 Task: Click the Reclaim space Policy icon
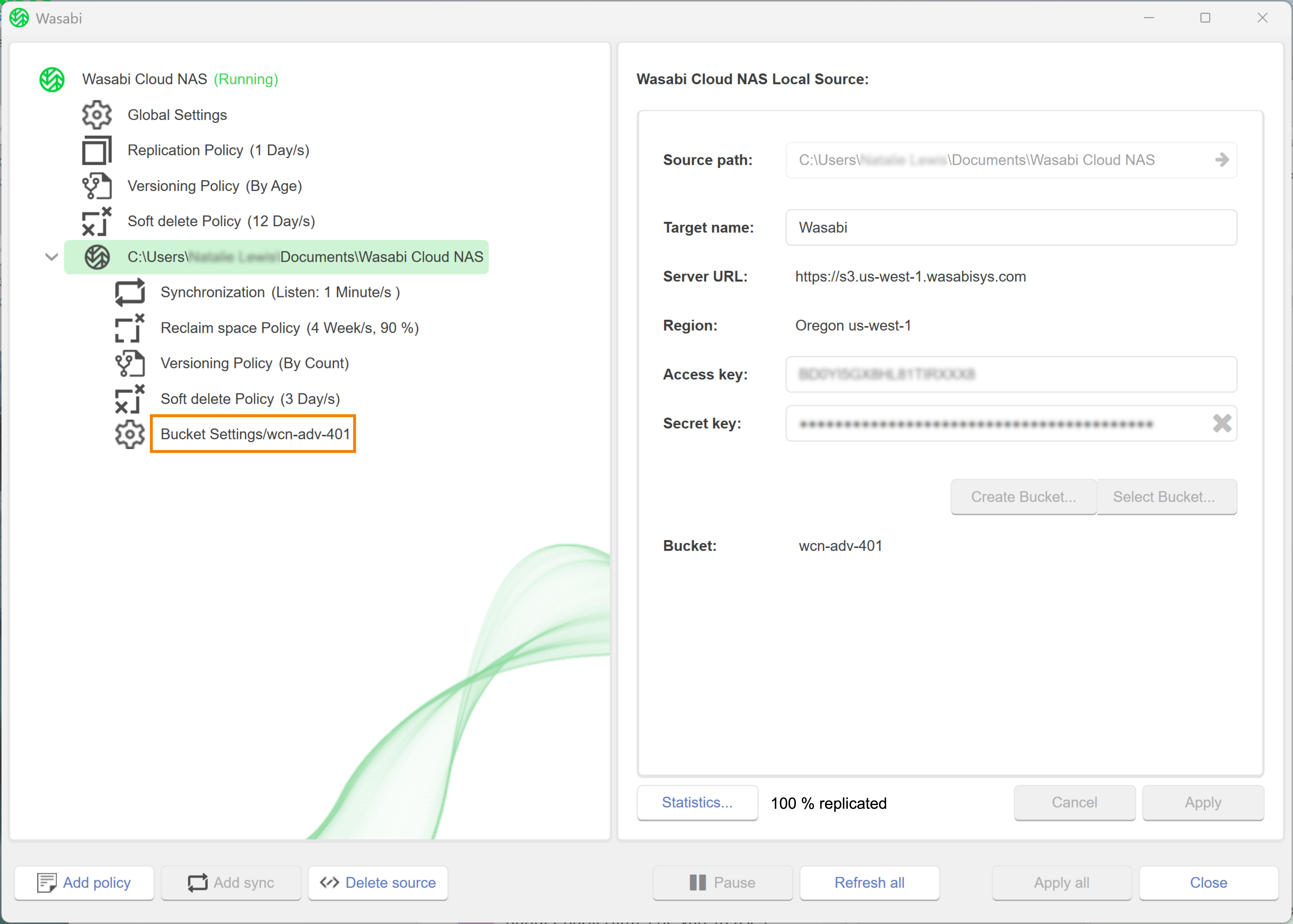130,328
